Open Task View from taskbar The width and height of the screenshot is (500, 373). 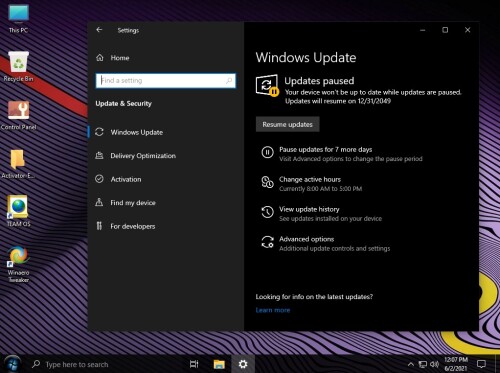(194, 364)
